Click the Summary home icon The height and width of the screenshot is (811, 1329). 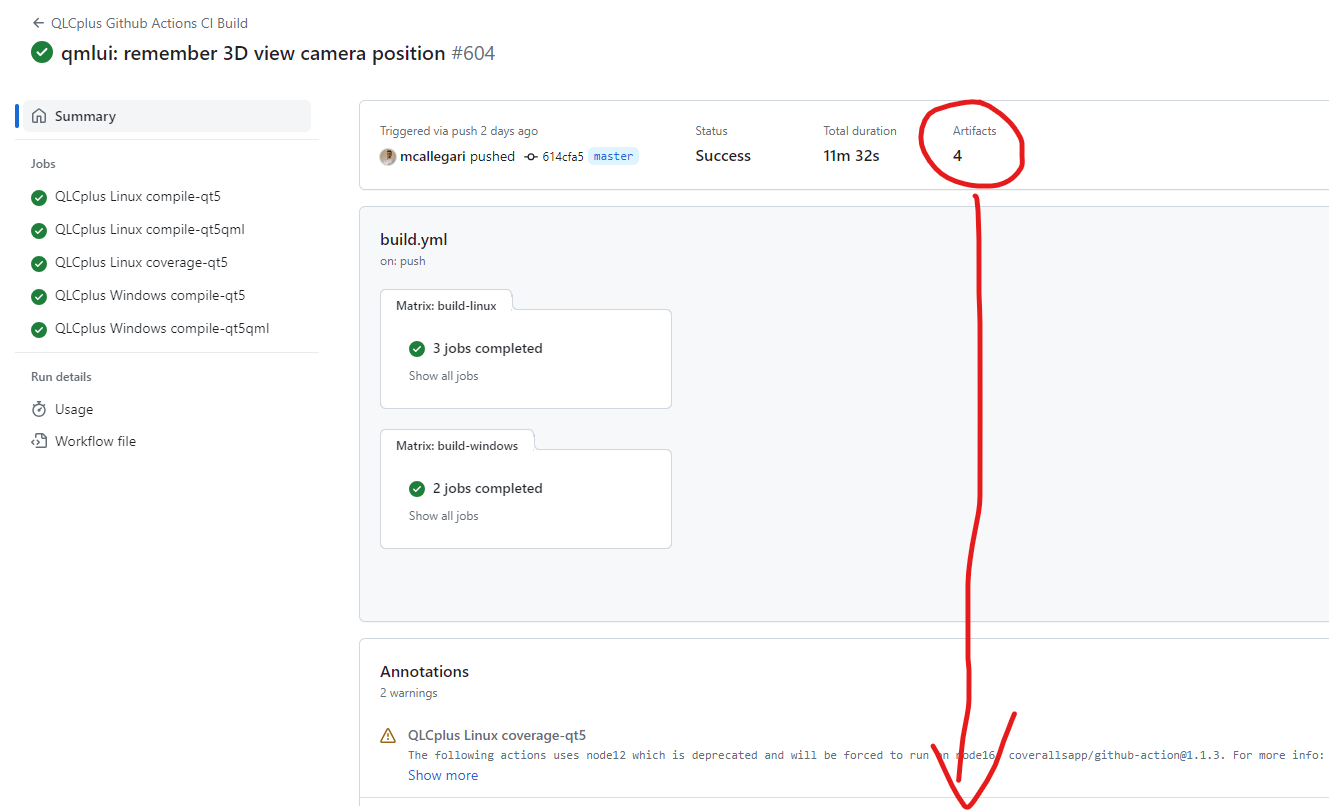[x=39, y=116]
